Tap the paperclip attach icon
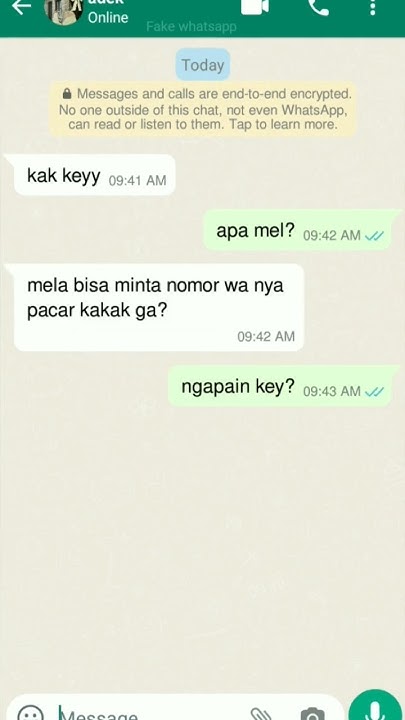The image size is (405, 720). click(x=262, y=714)
